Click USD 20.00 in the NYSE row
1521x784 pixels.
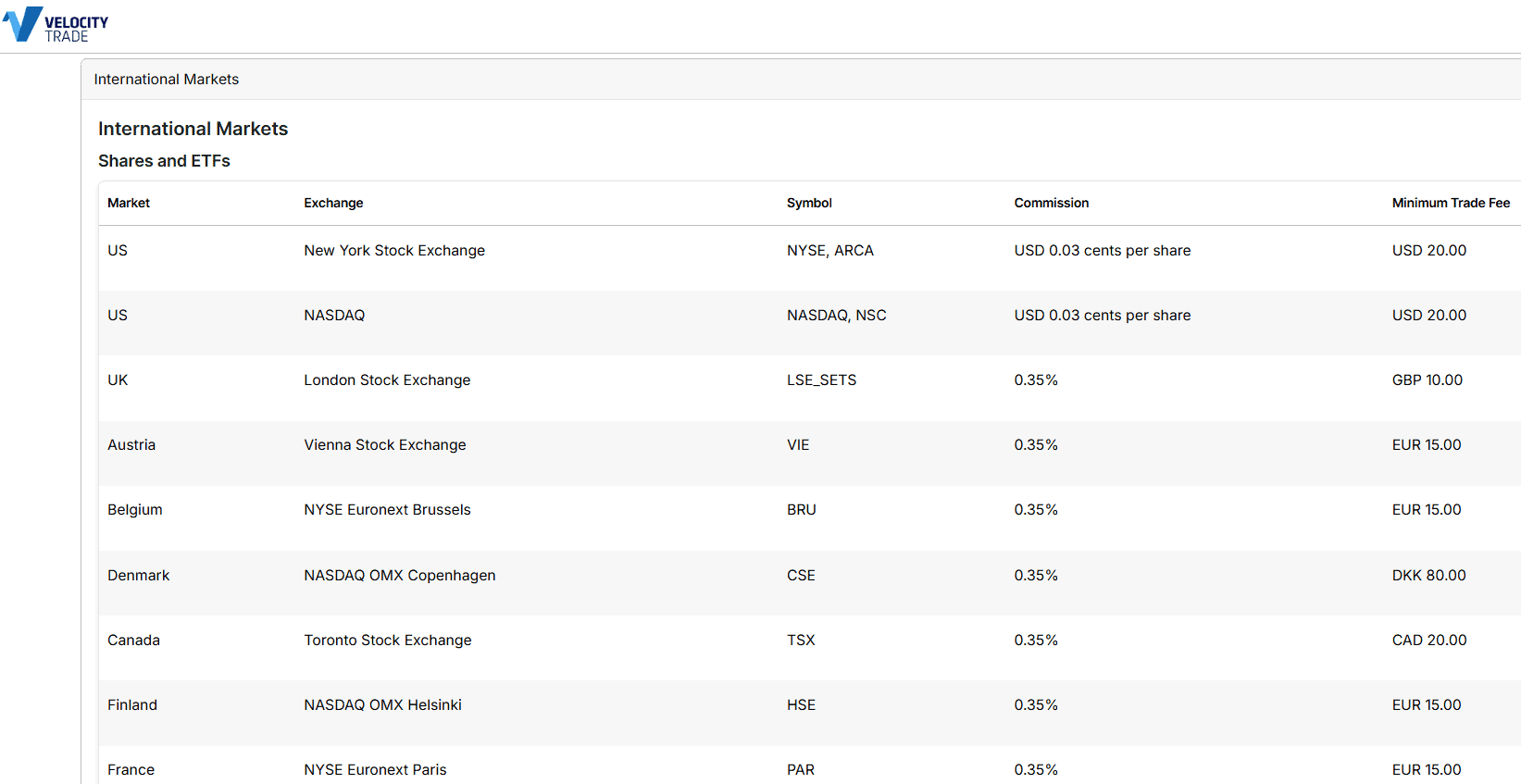point(1429,251)
